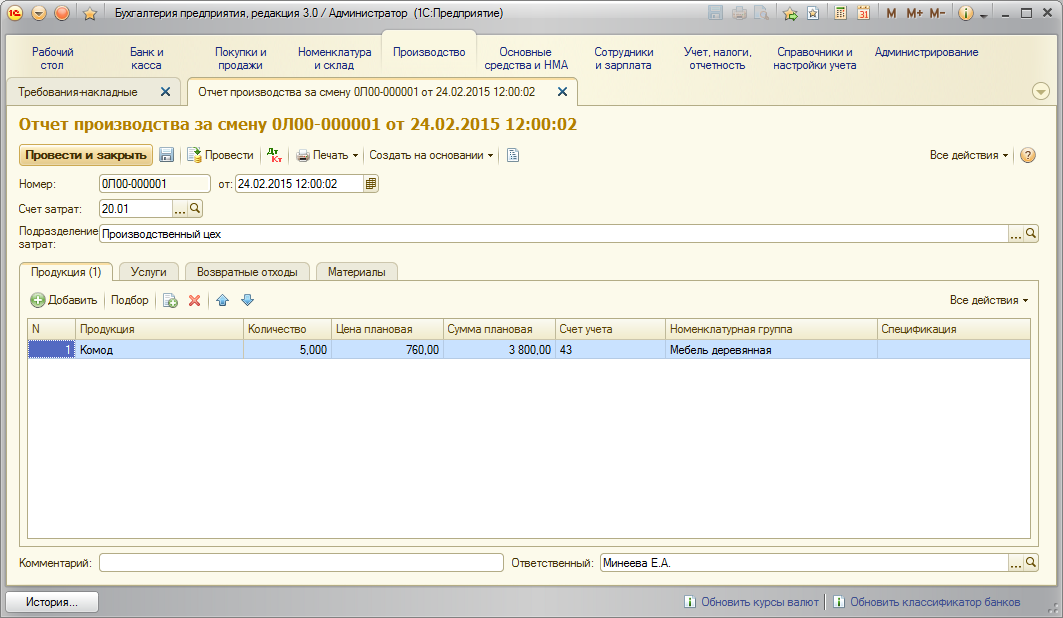Viewport: 1063px width, 618px height.
Task: Open table's Все действия menu above the grid
Action: coord(988,300)
